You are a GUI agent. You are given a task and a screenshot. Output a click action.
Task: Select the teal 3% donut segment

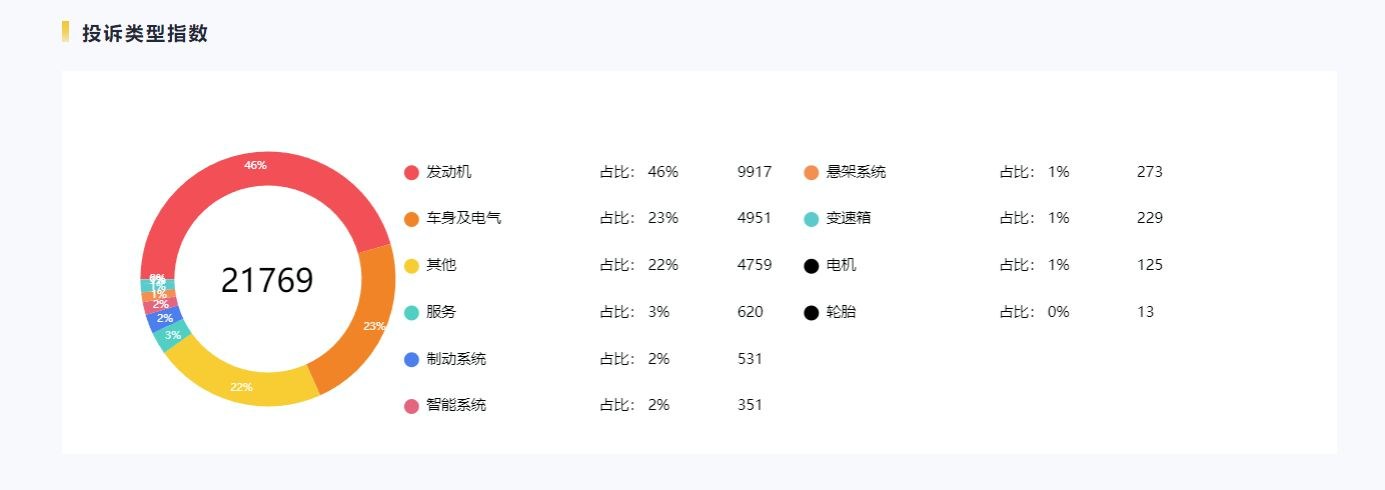point(169,337)
